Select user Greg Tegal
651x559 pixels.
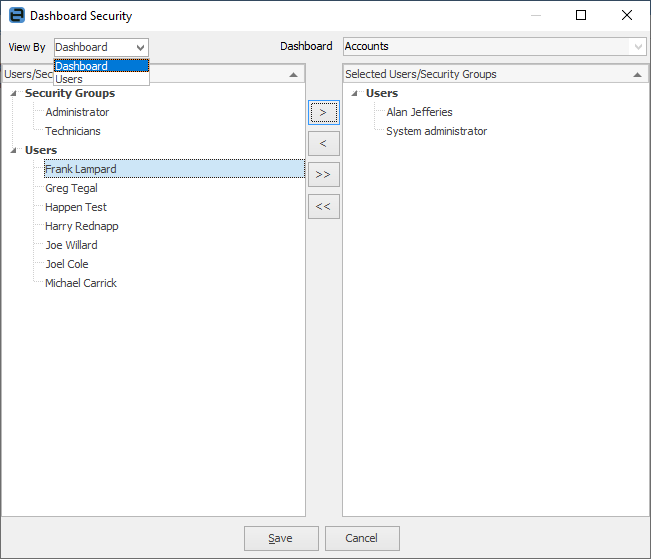pos(71,188)
